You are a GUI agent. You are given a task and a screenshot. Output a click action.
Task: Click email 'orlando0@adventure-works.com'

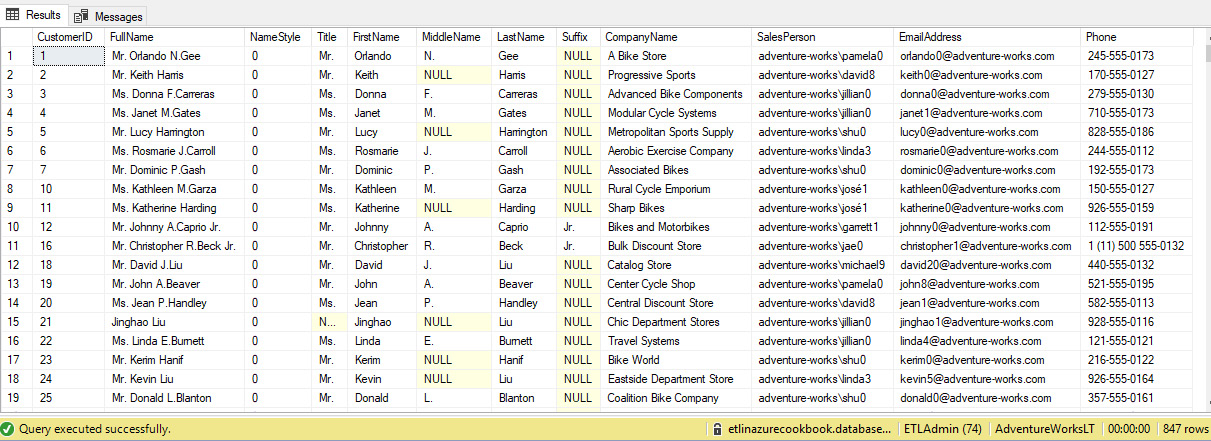point(987,56)
